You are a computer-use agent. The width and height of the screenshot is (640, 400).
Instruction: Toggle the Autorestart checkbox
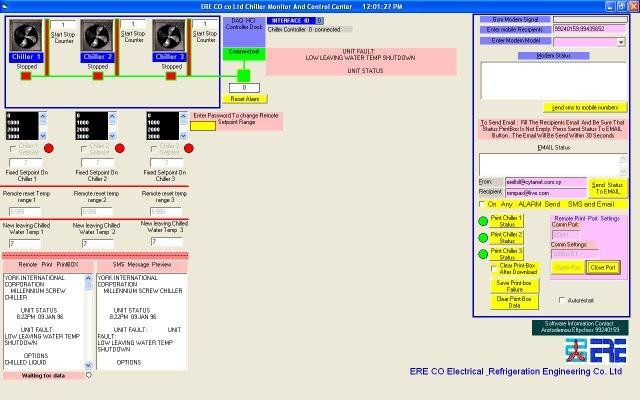(562, 300)
